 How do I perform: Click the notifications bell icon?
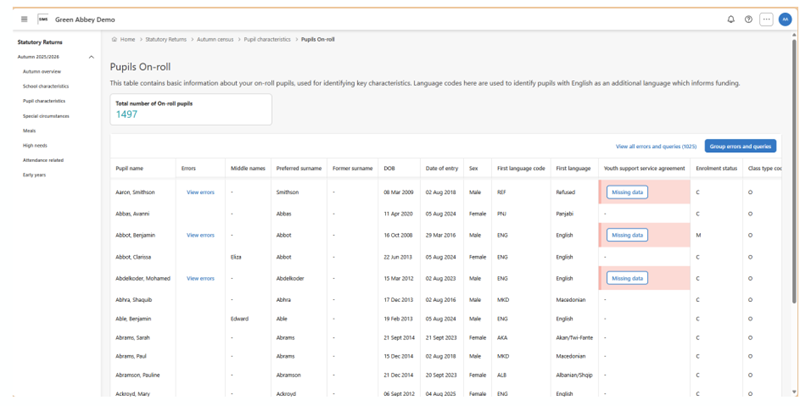(731, 19)
